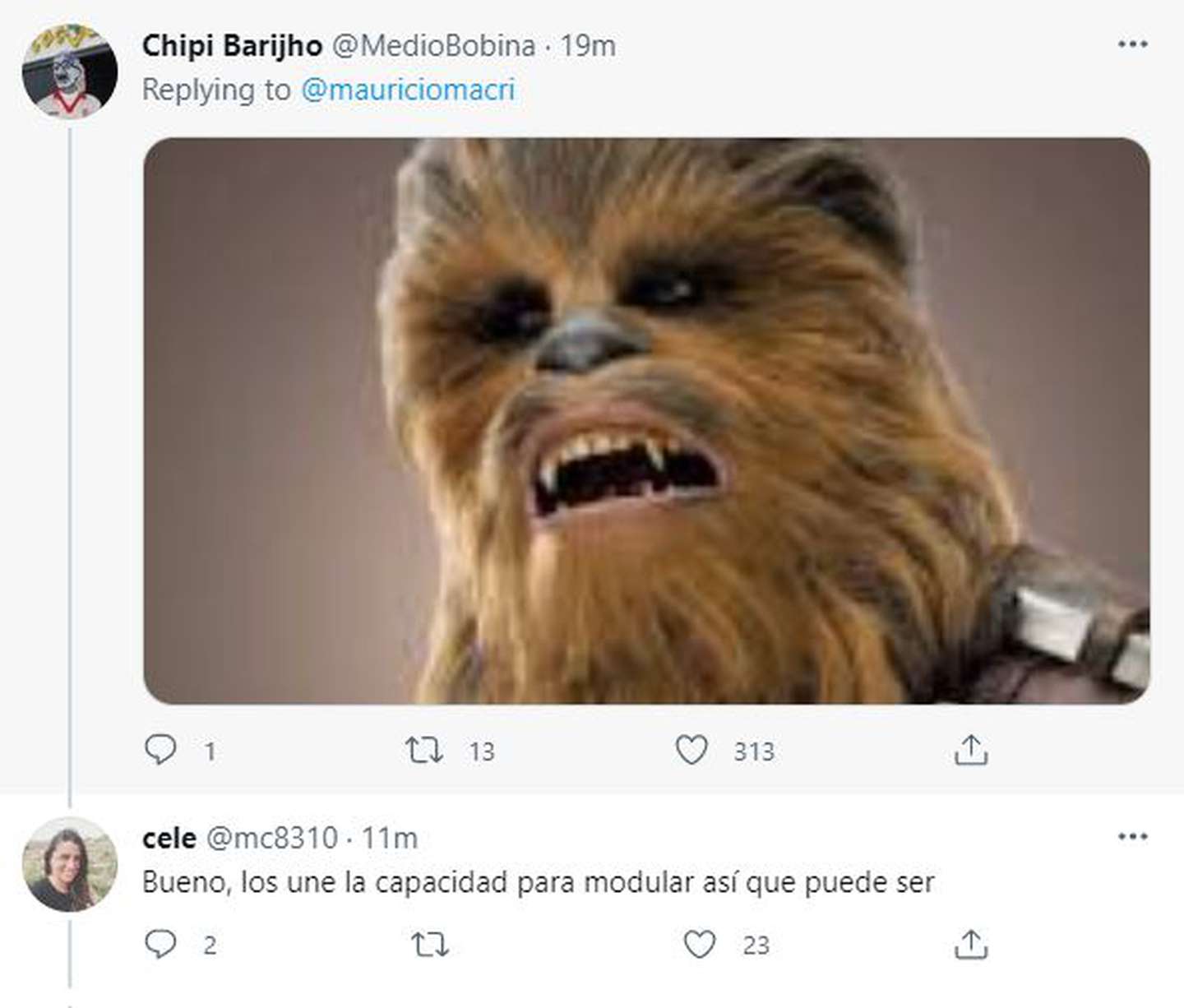Open more options for Chipi Barijho's tweet
The height and width of the screenshot is (1008, 1184).
pos(1132,44)
